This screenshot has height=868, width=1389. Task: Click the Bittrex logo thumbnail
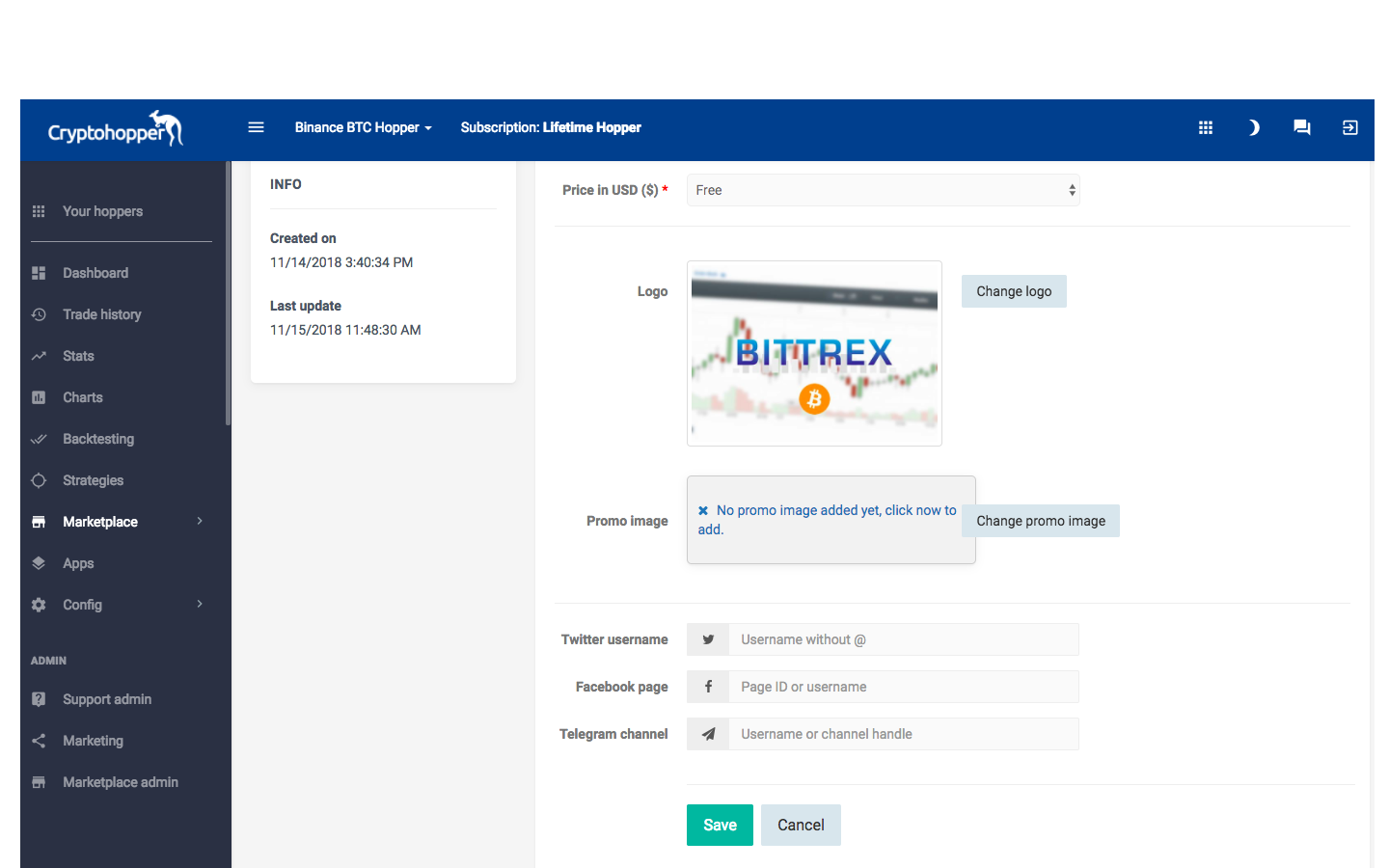tap(814, 353)
